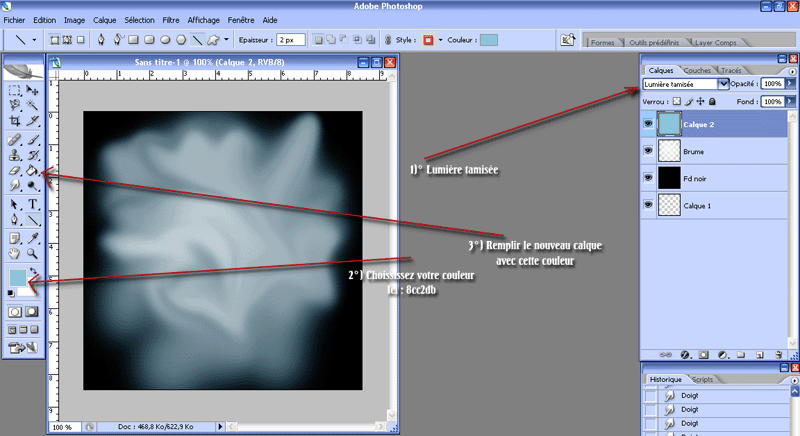
Task: Pick the Magic Wand tool
Action: tap(33, 105)
